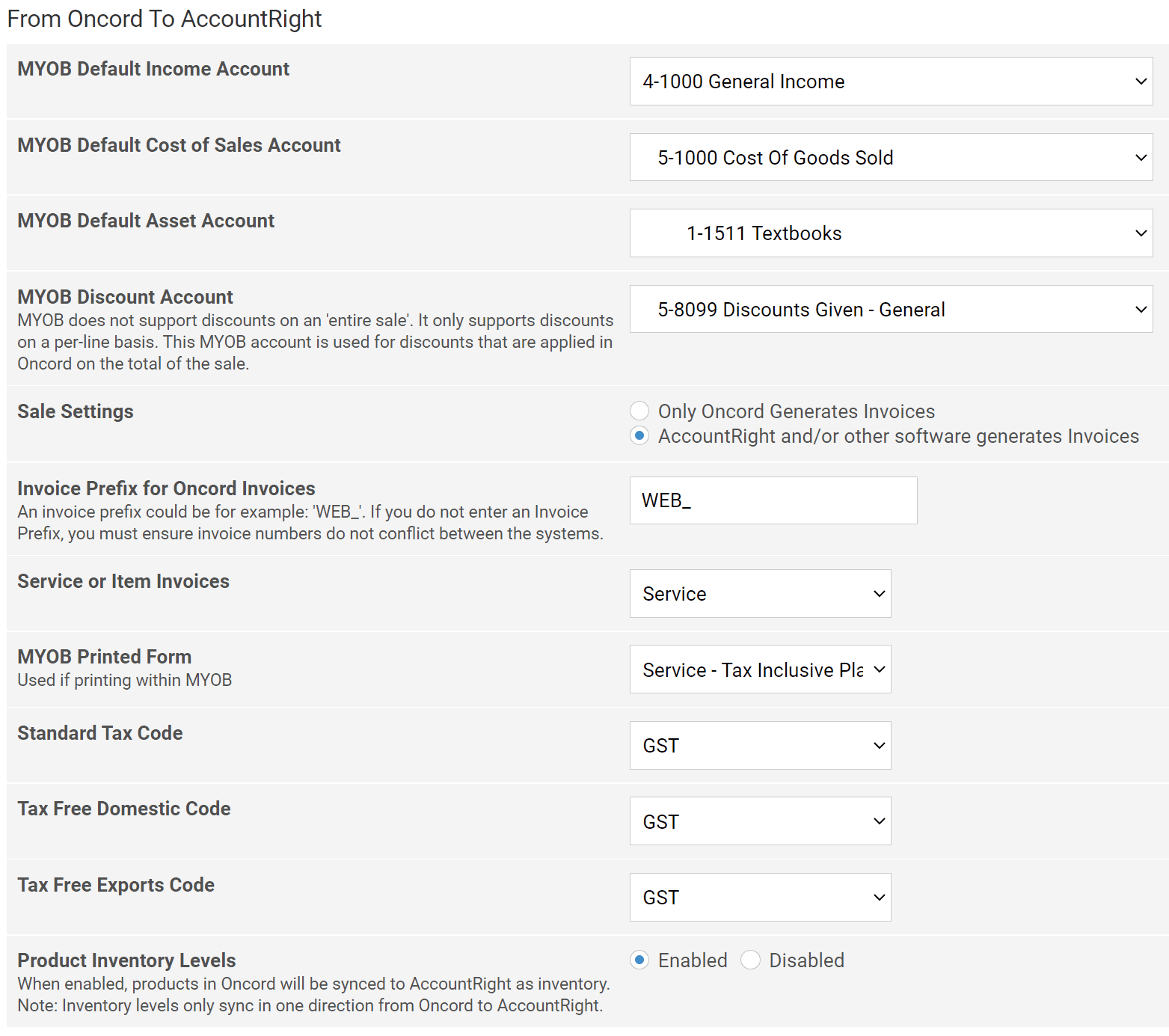1169x1036 pixels.
Task: Open the Standard Tax Code dropdown
Action: click(760, 746)
